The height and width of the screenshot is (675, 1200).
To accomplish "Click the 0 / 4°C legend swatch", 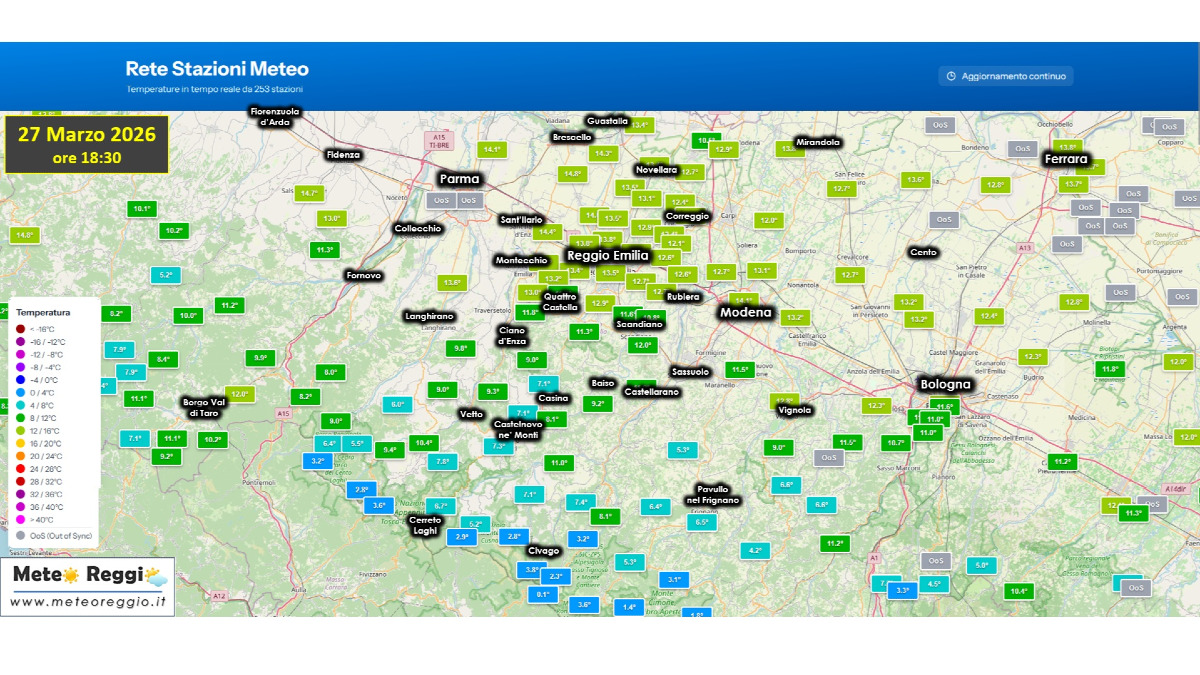I will click(x=21, y=394).
